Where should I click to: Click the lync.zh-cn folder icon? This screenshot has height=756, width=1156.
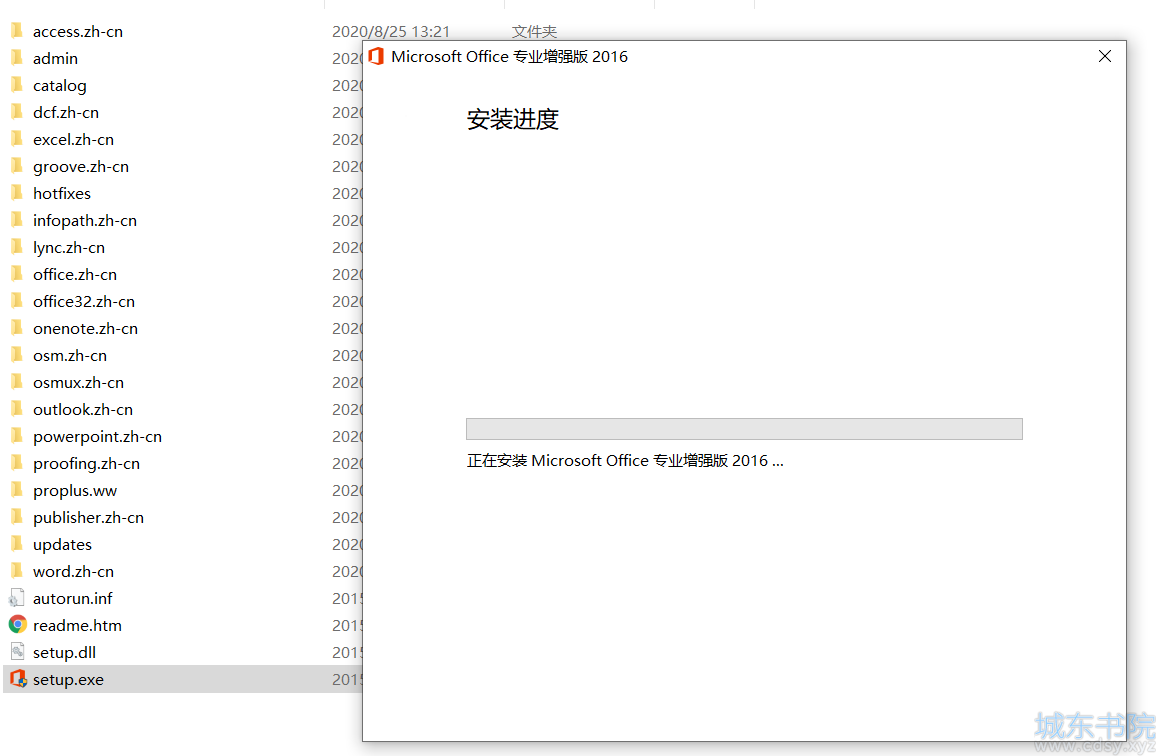17,247
